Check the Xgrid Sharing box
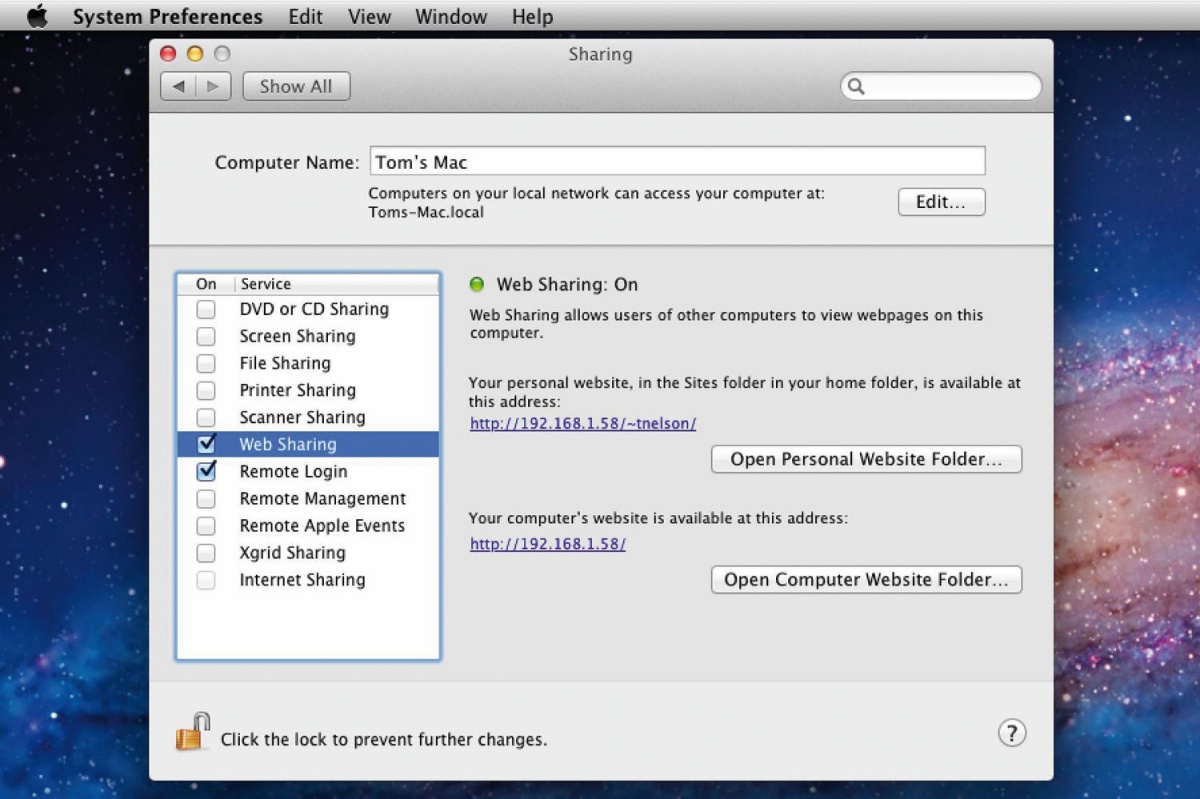This screenshot has height=799, width=1200. point(206,553)
